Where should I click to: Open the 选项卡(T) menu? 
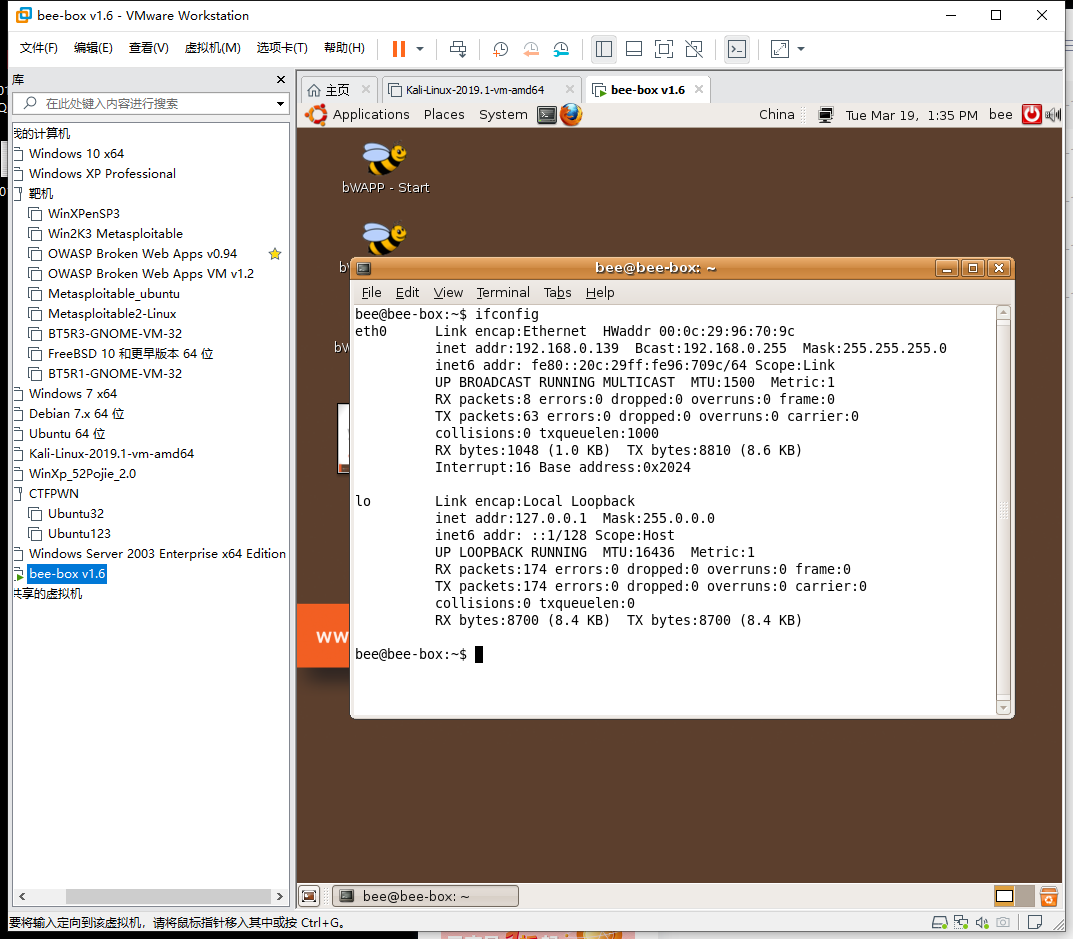[x=282, y=48]
